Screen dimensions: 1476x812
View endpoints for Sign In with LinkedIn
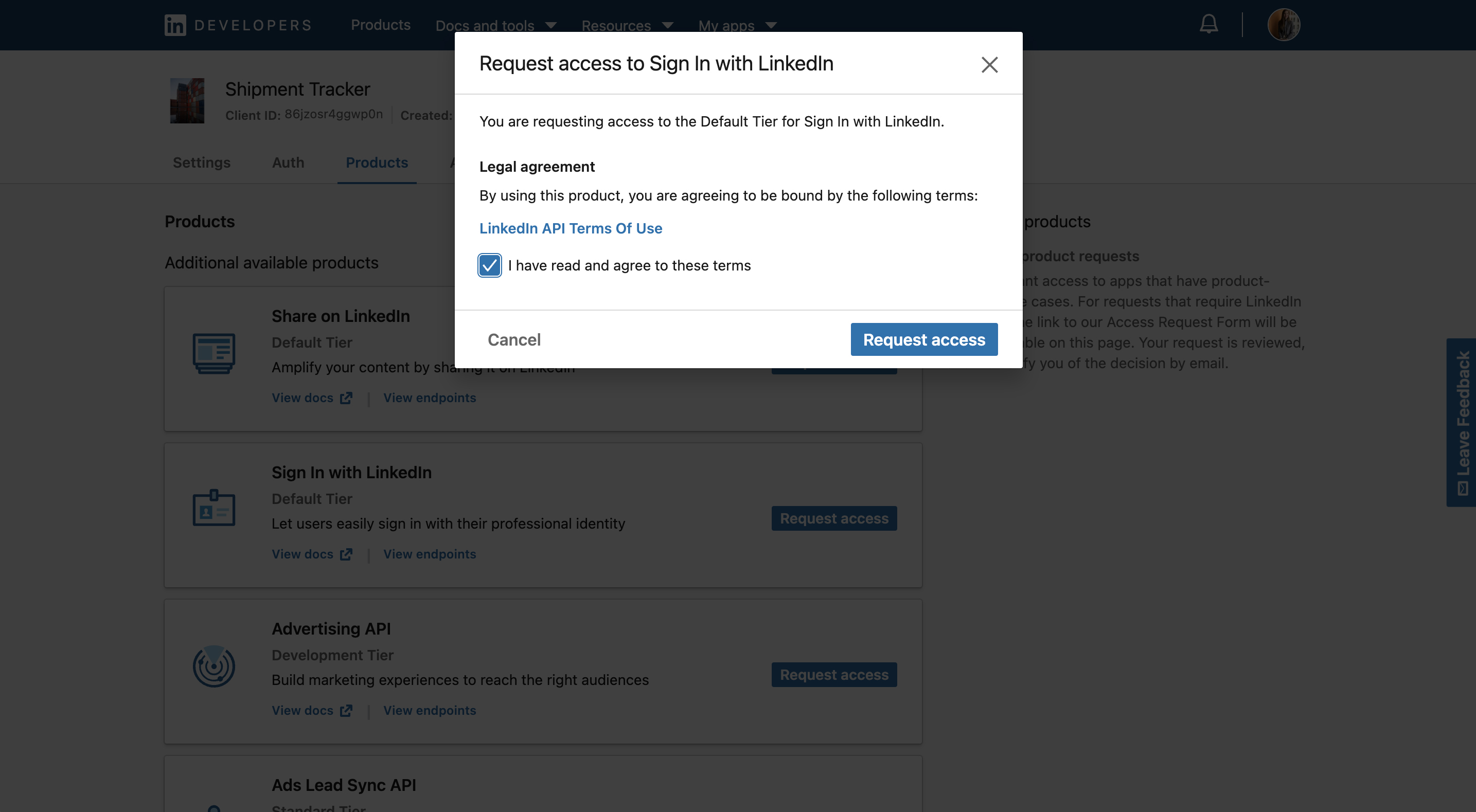pyautogui.click(x=429, y=554)
